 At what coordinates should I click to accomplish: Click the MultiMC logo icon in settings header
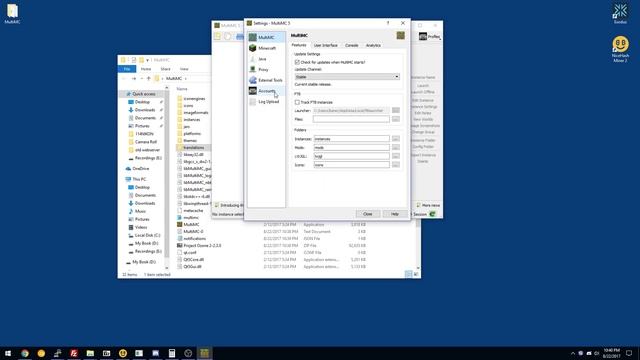[x=400, y=36]
